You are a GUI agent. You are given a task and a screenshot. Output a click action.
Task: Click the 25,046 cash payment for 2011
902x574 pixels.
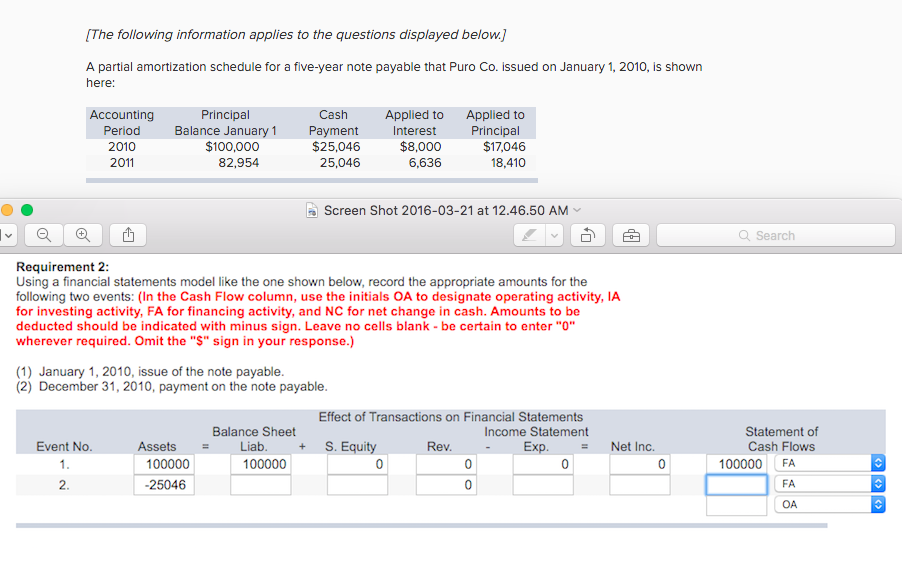pos(340,163)
